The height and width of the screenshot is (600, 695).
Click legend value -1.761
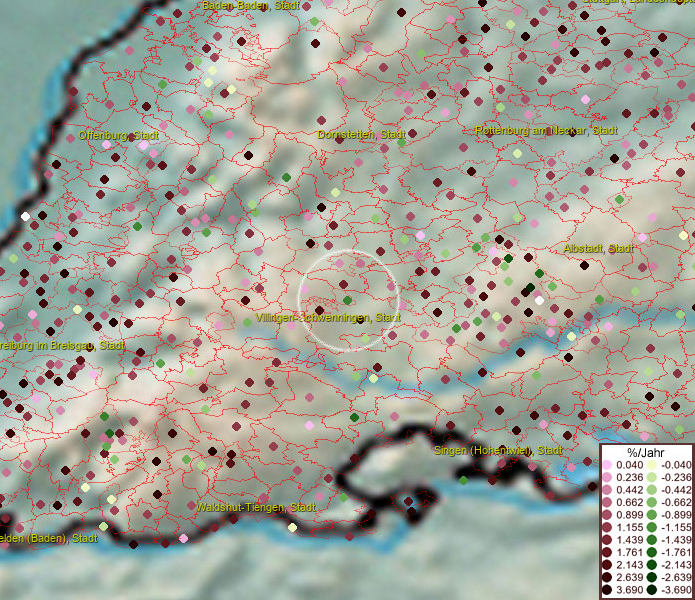(676, 552)
